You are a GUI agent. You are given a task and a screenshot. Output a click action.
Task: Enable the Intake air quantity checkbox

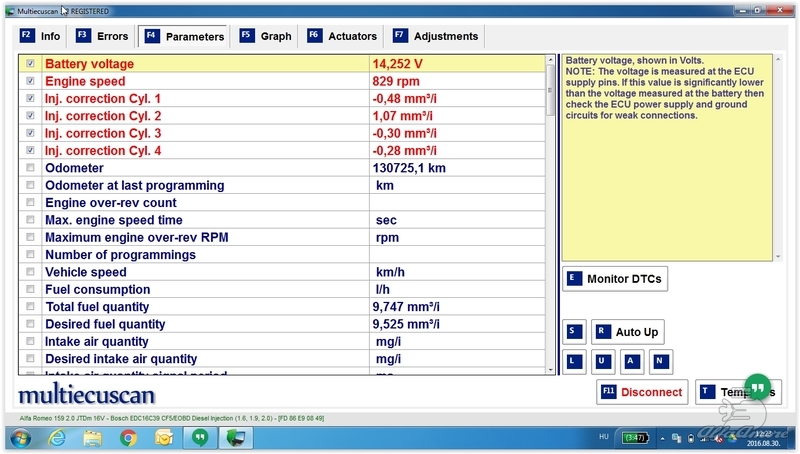(30, 341)
